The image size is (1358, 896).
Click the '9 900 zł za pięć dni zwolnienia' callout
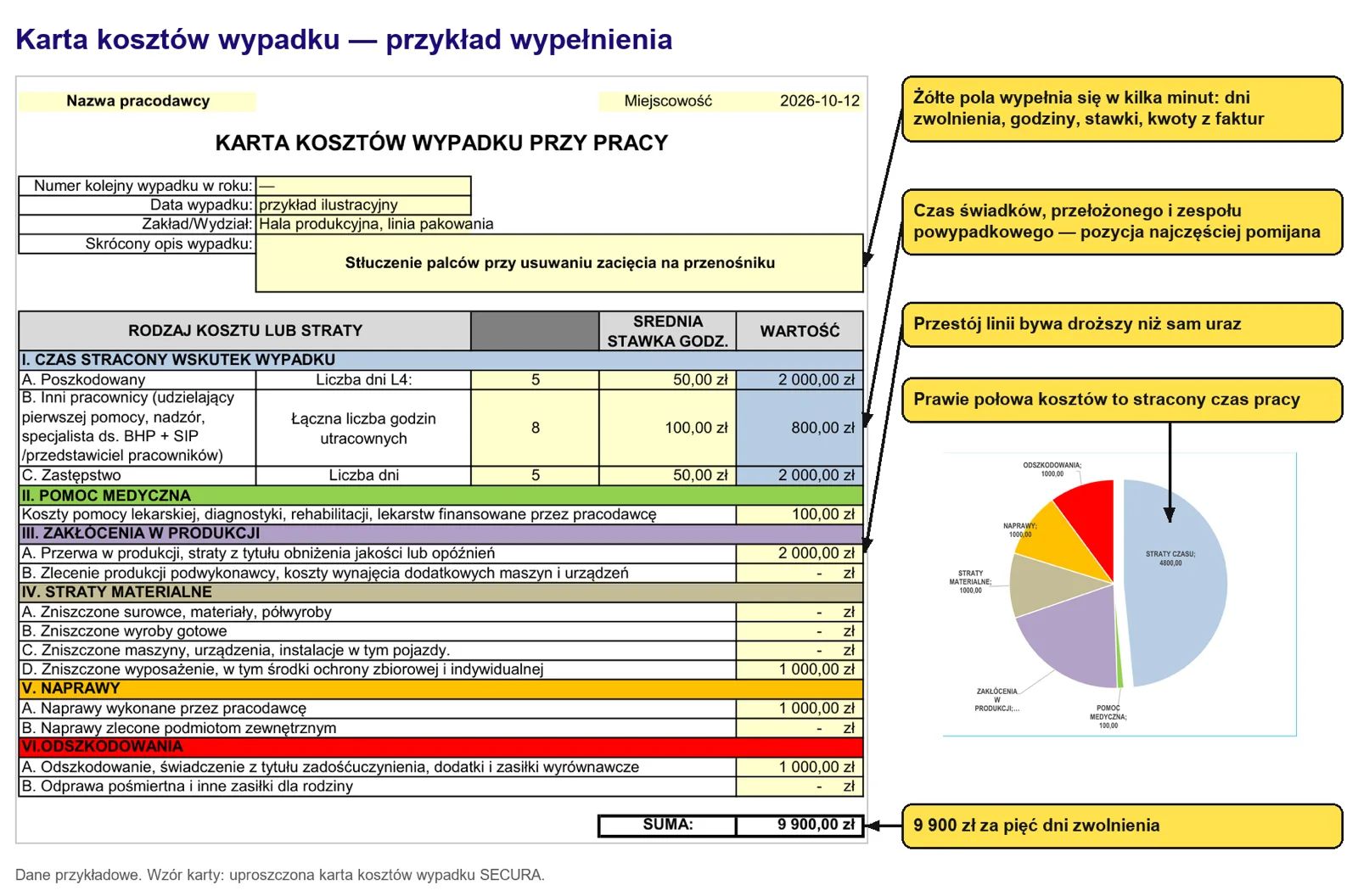(1122, 826)
